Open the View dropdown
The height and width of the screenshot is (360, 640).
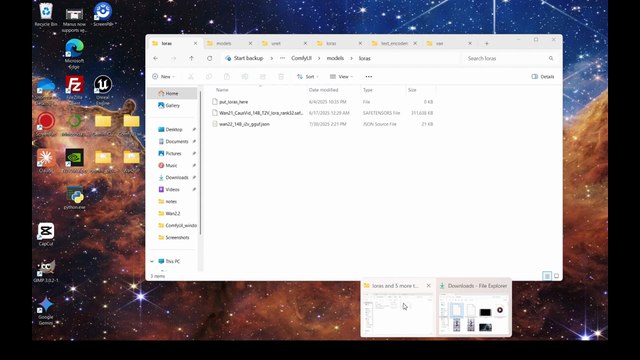coord(341,77)
